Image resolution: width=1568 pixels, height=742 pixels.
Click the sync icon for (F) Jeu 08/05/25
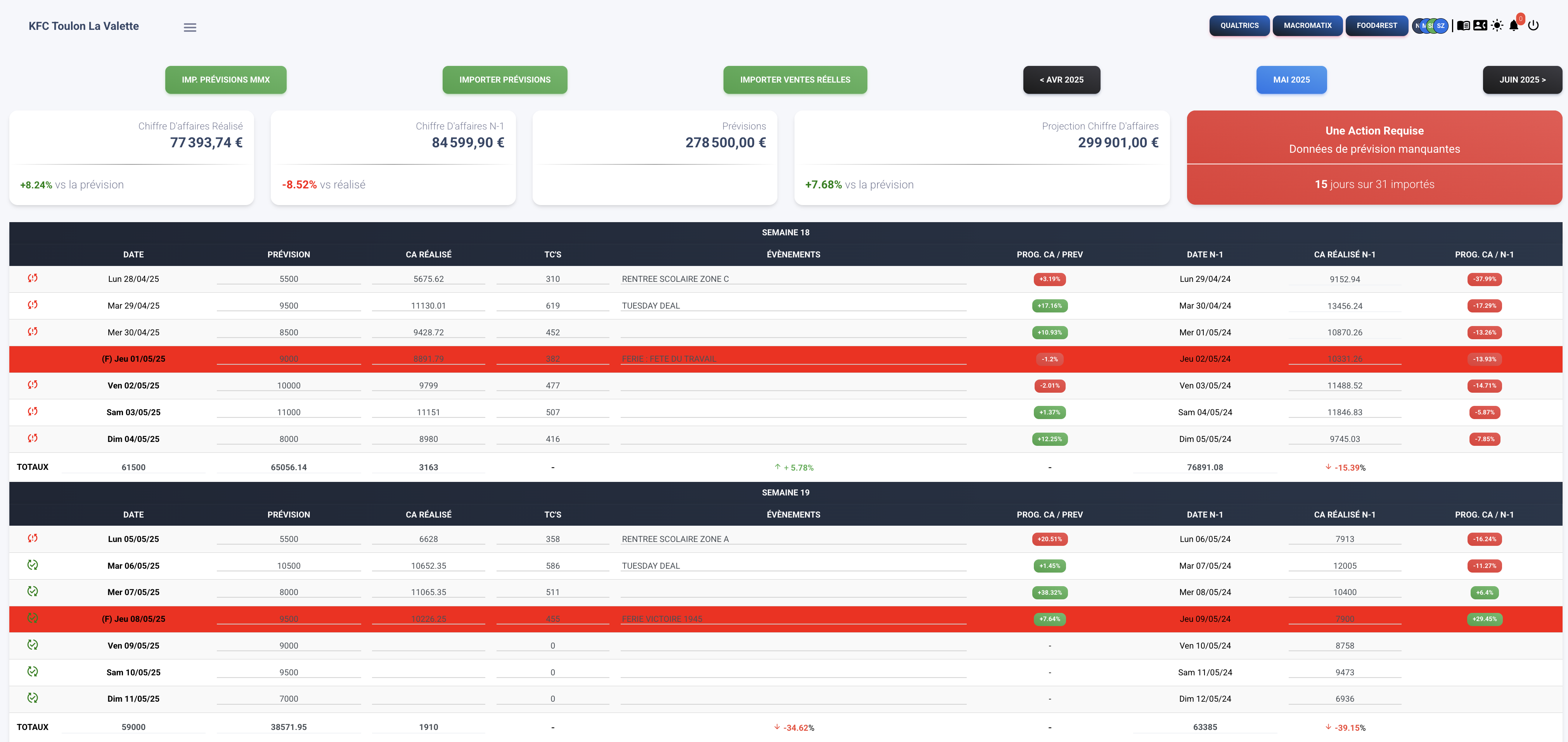pos(33,618)
